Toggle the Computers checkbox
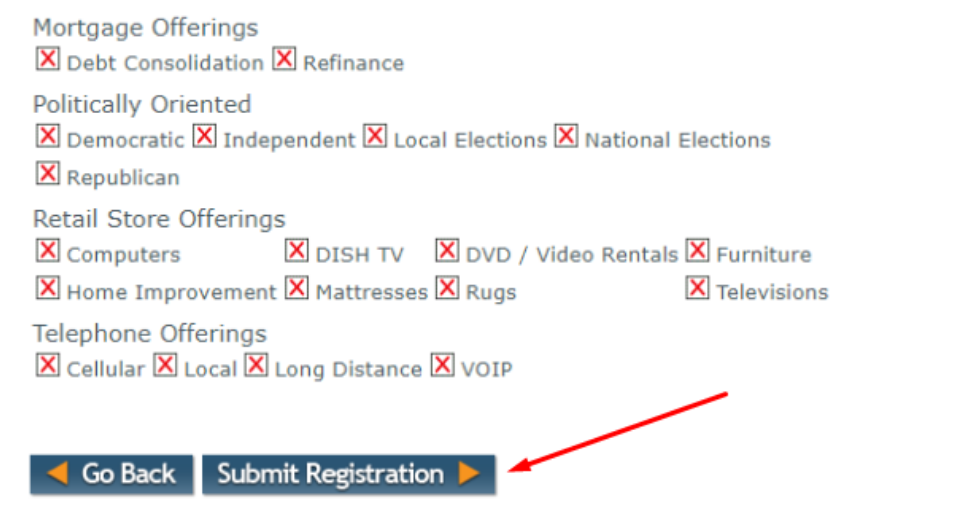 pyautogui.click(x=47, y=251)
